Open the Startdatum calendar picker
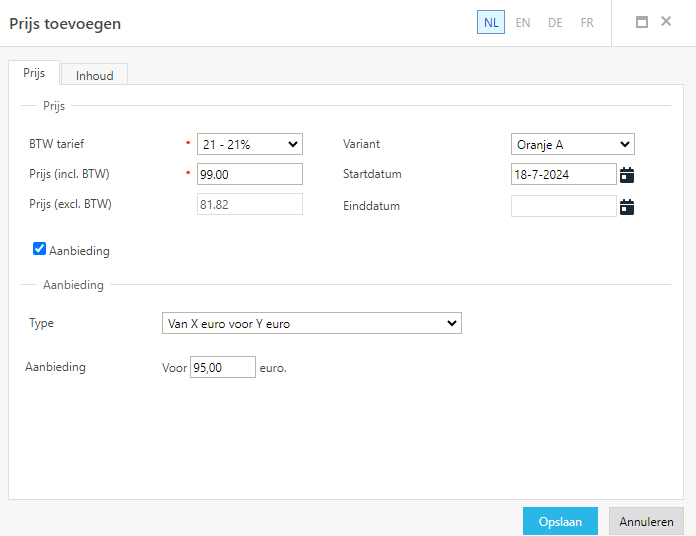The image size is (696, 536). 627,175
